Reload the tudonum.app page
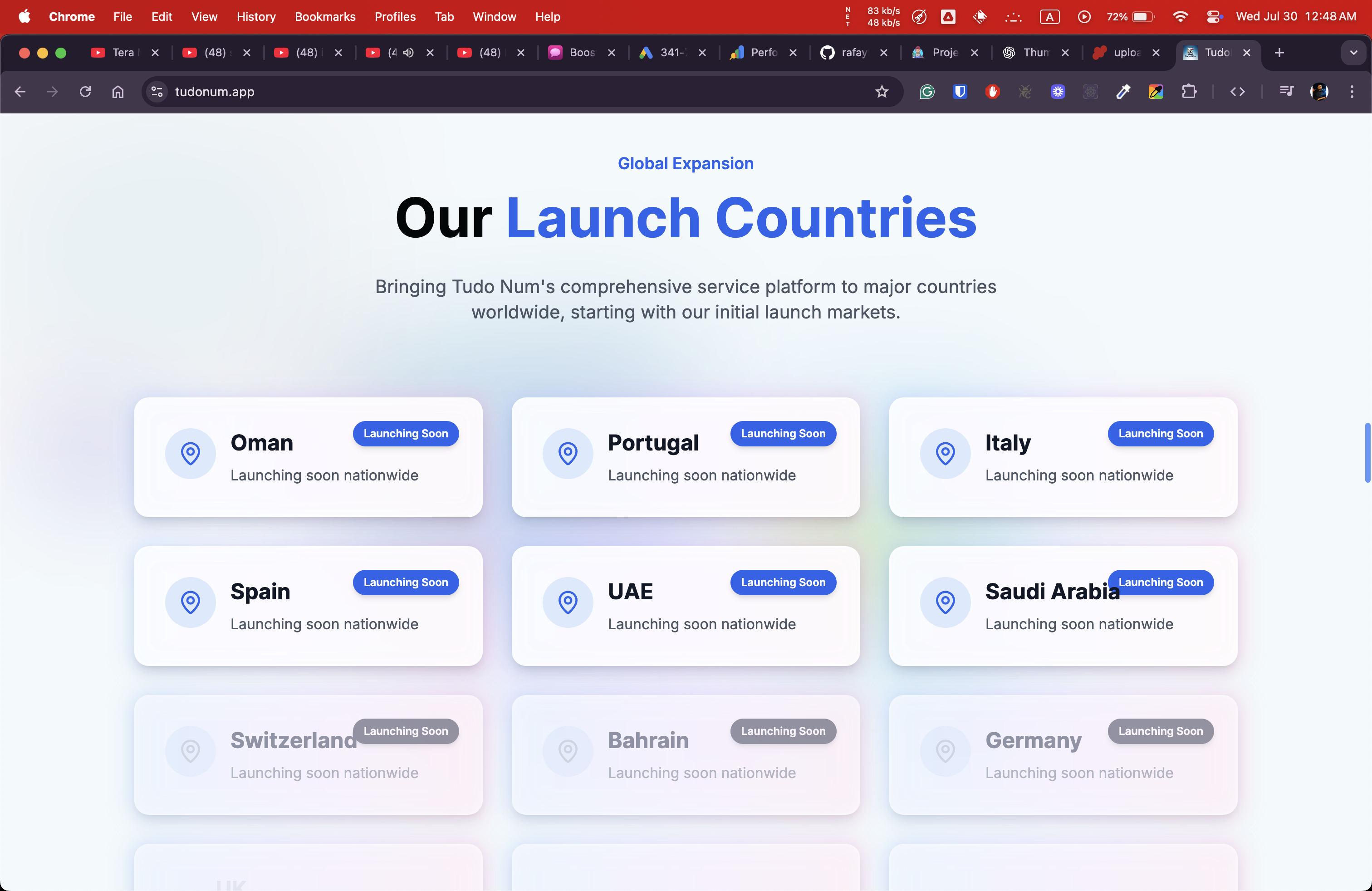1372x891 pixels. (x=85, y=92)
